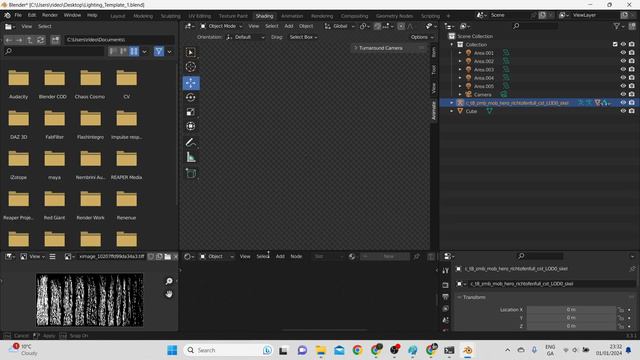Open the Select Box drag dropdown
640x360 pixels.
pos(303,37)
